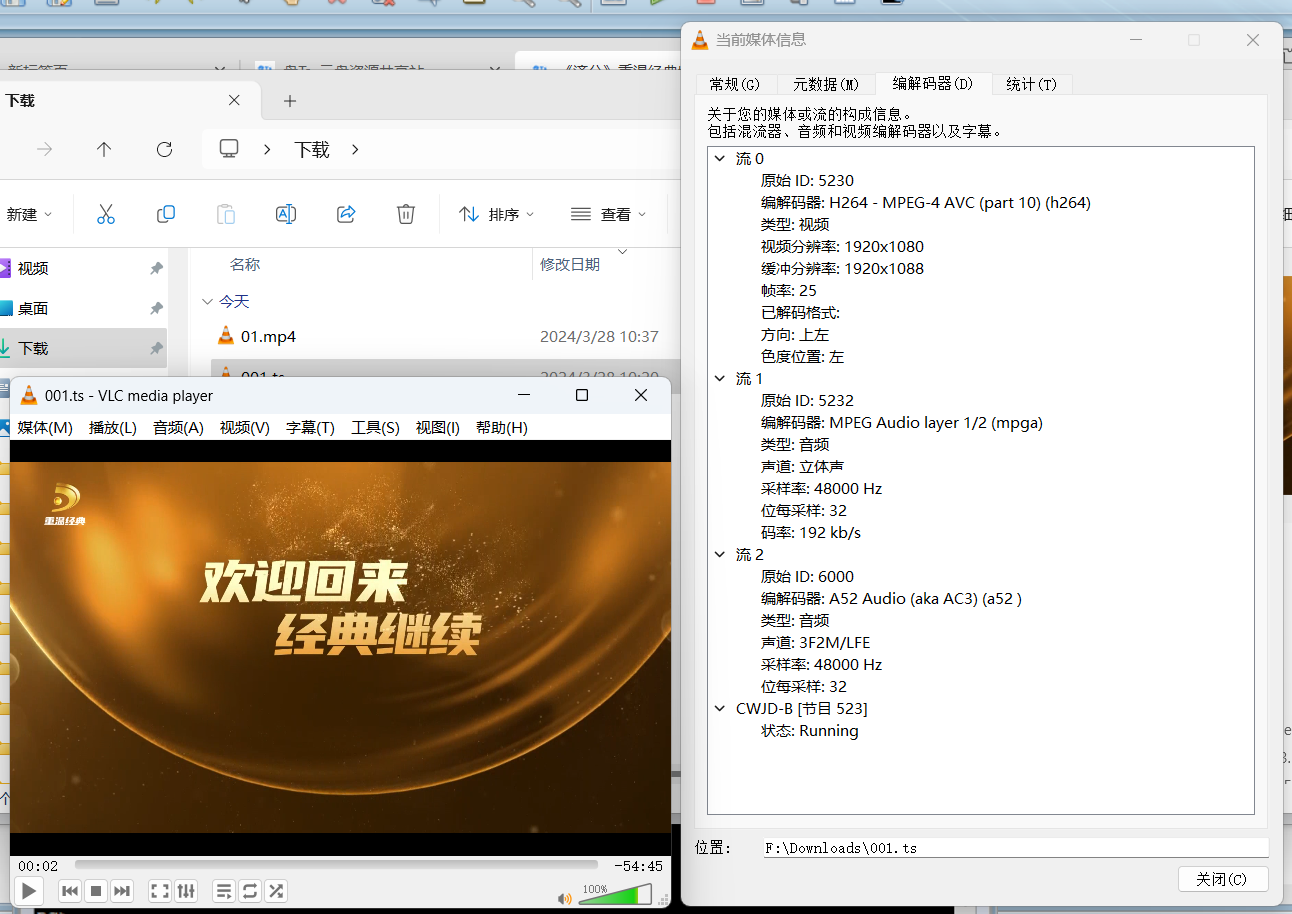The height and width of the screenshot is (914, 1292).
Task: Jump to previous media in VLC
Action: (70, 891)
